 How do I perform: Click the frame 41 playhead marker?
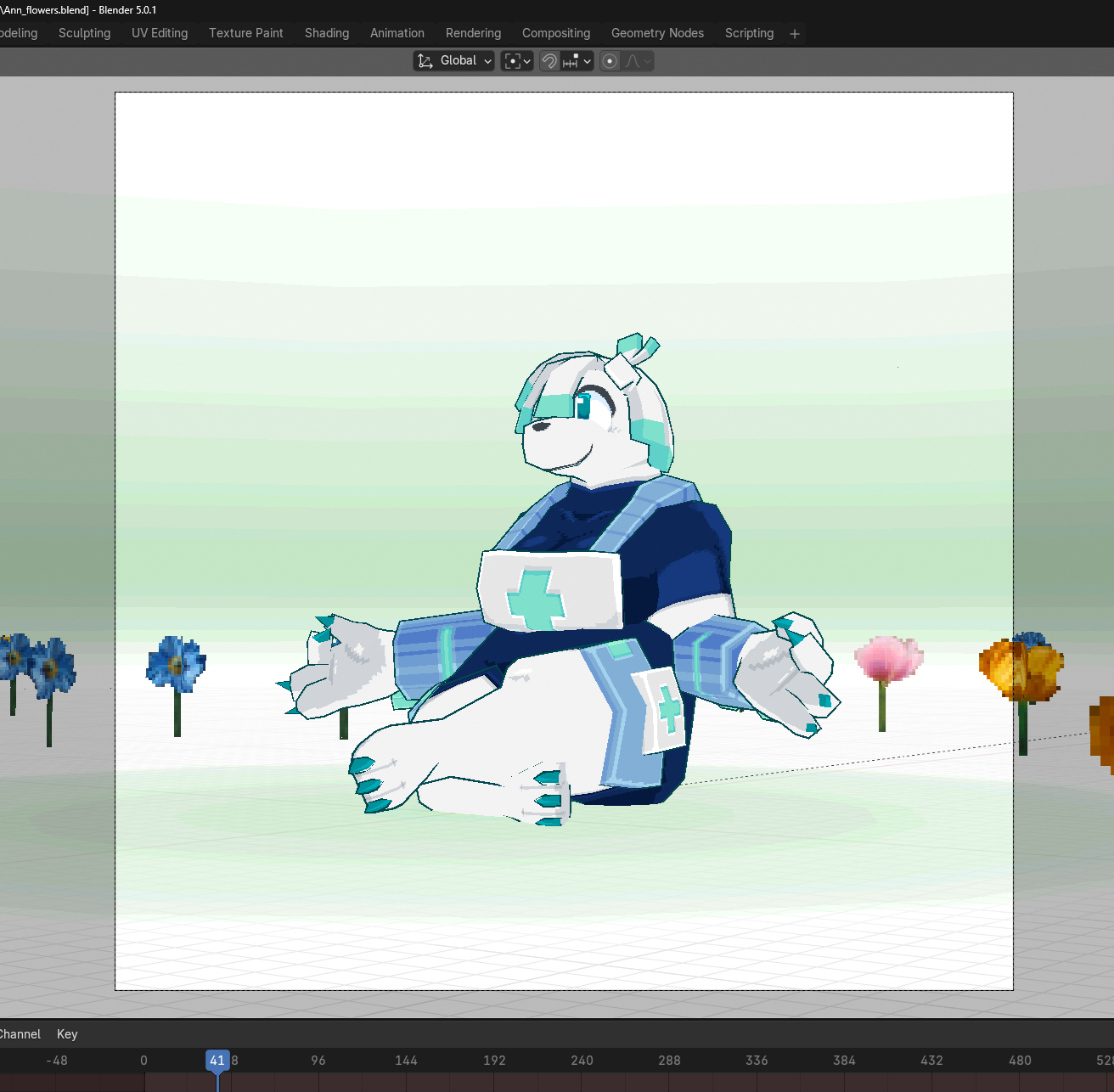click(x=217, y=1061)
